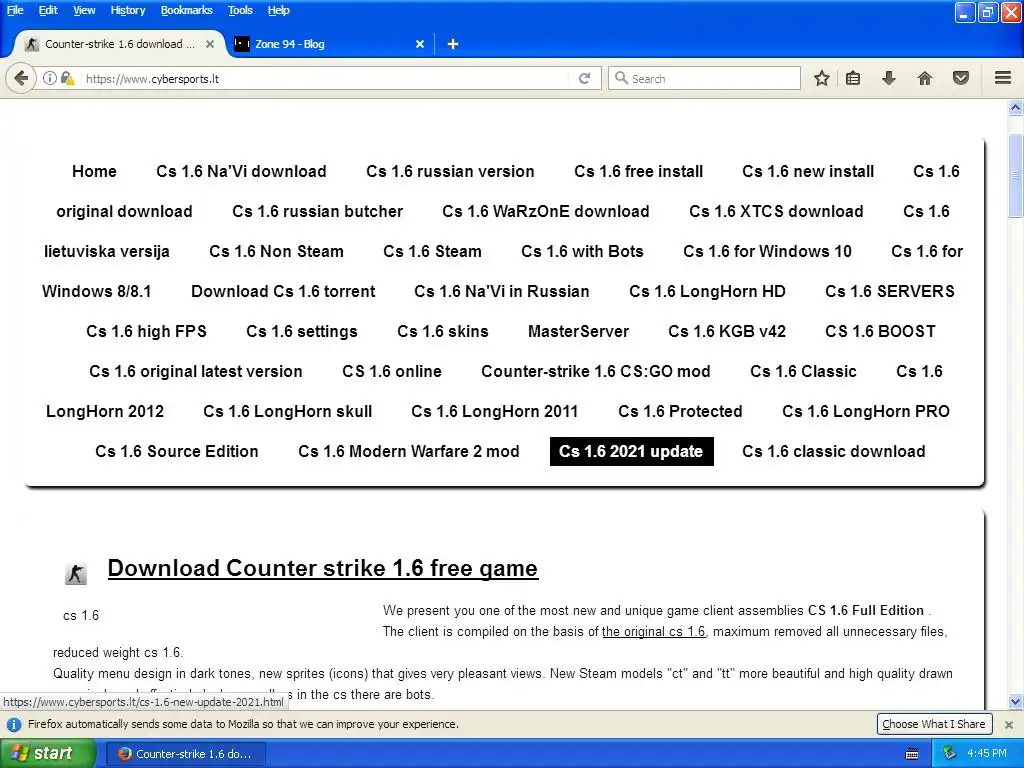Save page to Pocket icon
The width and height of the screenshot is (1024, 768).
(961, 78)
